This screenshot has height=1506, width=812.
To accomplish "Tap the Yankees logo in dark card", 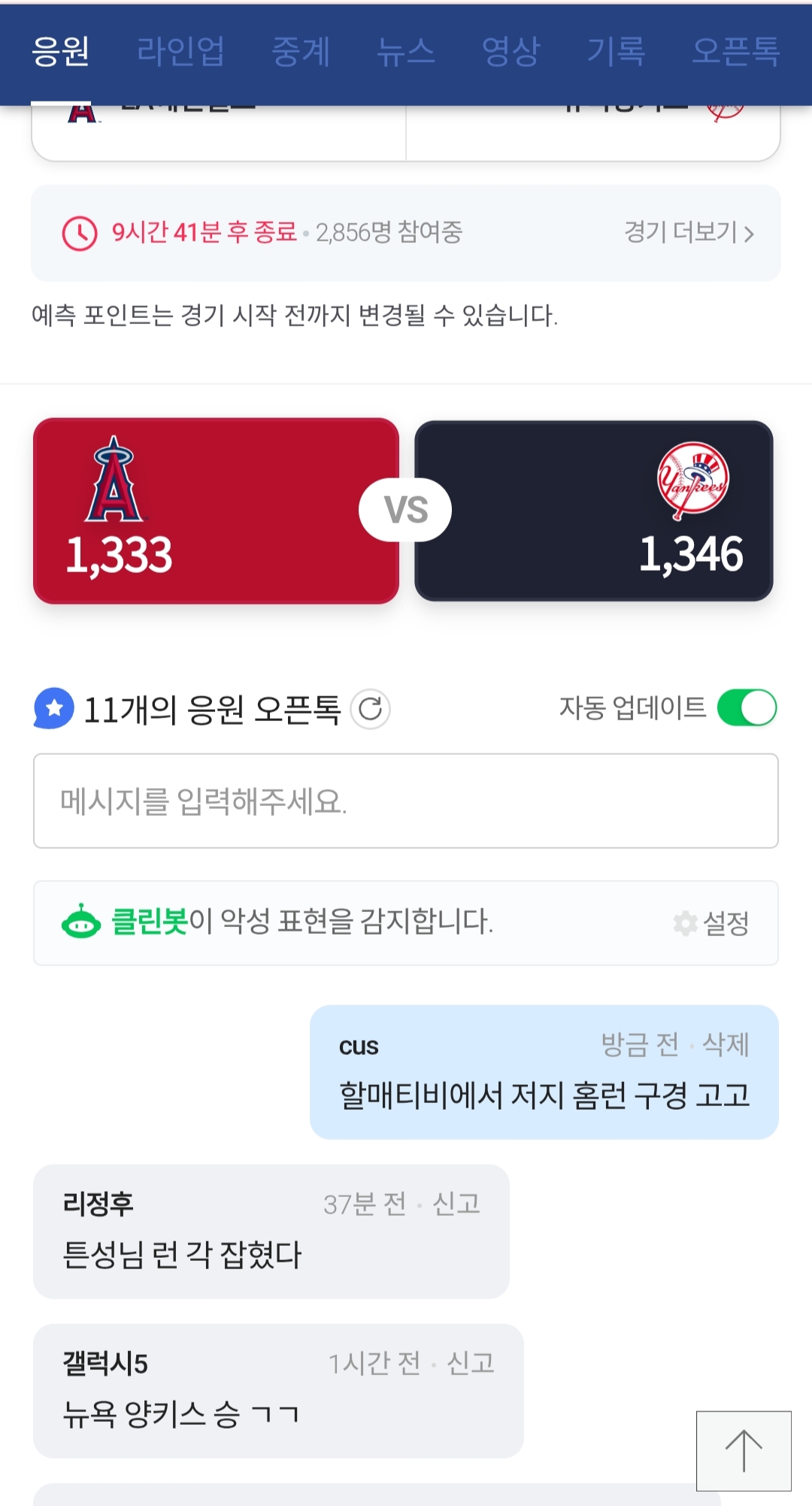I will 692,480.
